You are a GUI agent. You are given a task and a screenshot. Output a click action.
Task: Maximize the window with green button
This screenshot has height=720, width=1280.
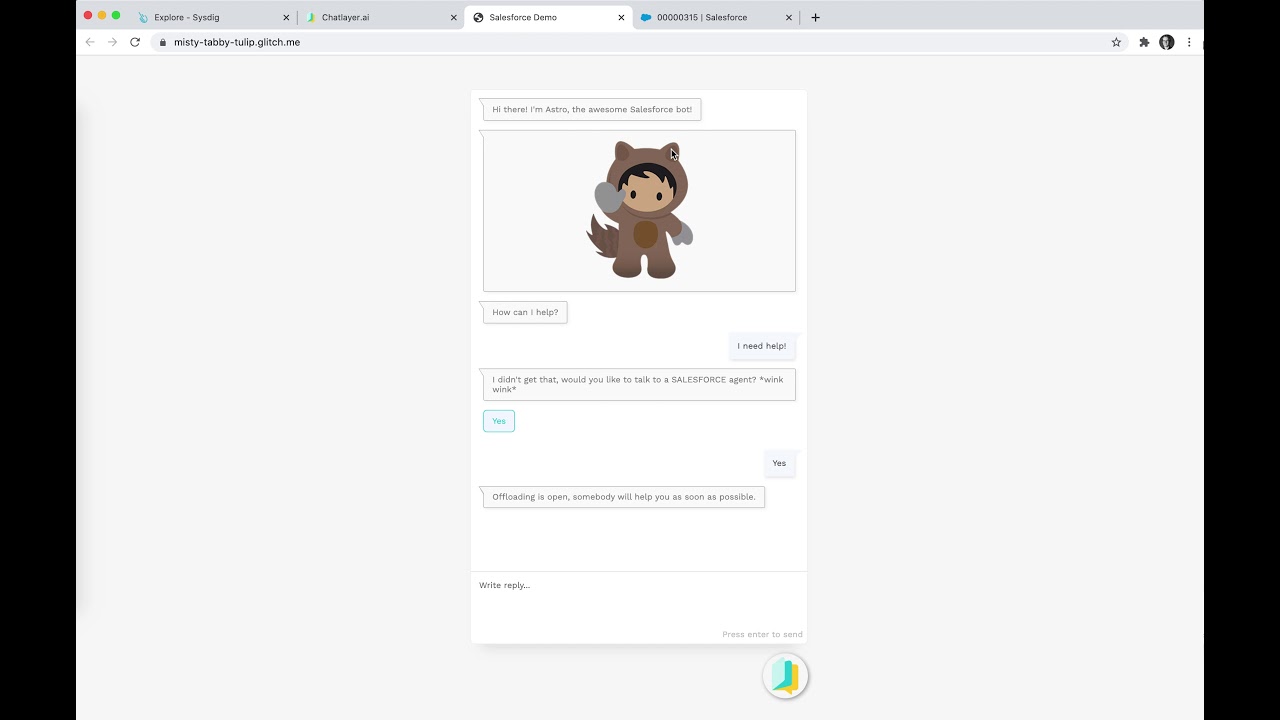[116, 15]
